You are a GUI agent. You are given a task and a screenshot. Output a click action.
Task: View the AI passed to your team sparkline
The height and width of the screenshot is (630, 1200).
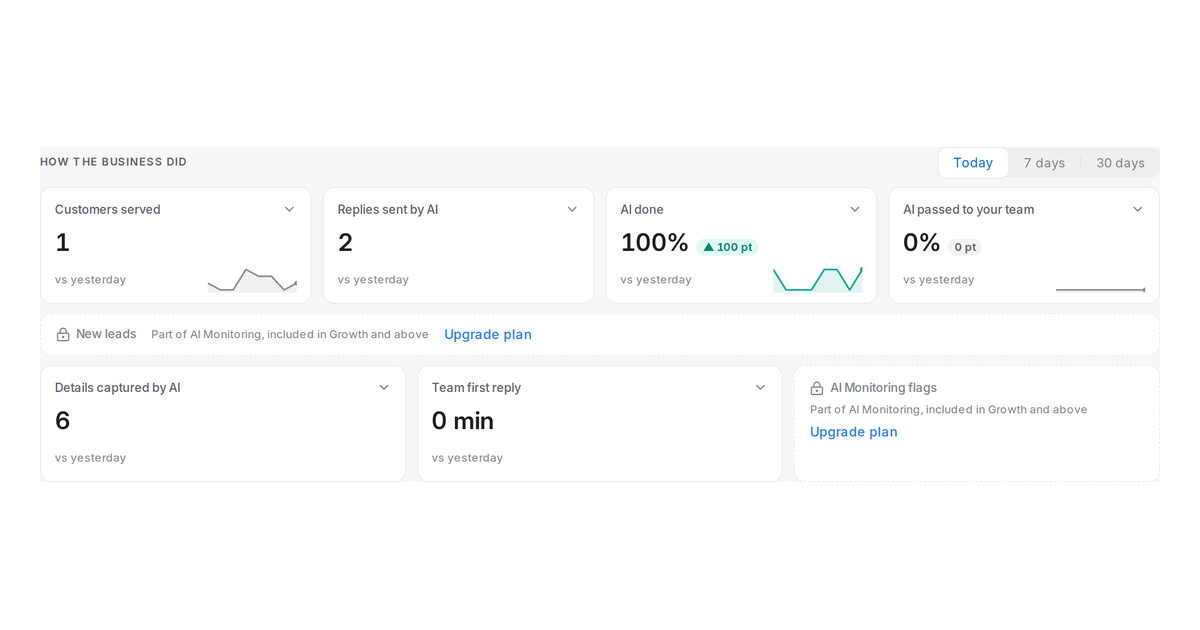(x=1100, y=289)
